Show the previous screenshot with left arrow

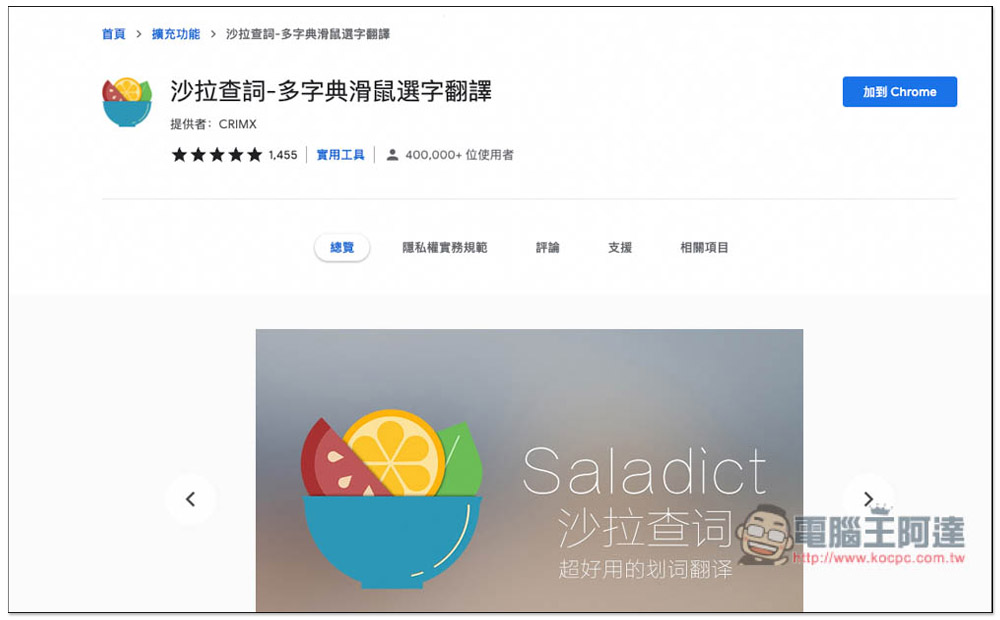point(190,499)
